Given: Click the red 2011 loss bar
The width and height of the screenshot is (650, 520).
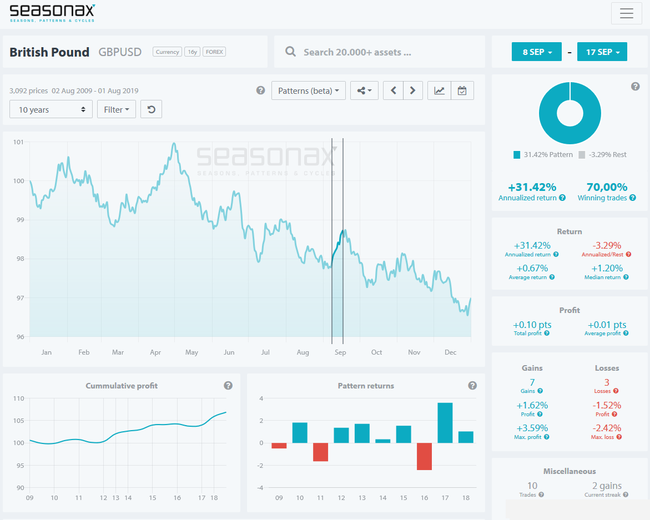Looking at the screenshot, I should [320, 452].
